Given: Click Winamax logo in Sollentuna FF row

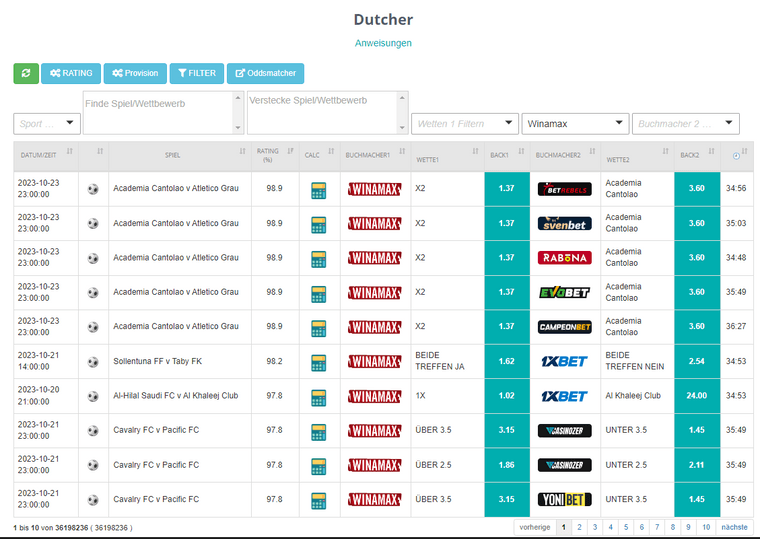Looking at the screenshot, I should (375, 362).
